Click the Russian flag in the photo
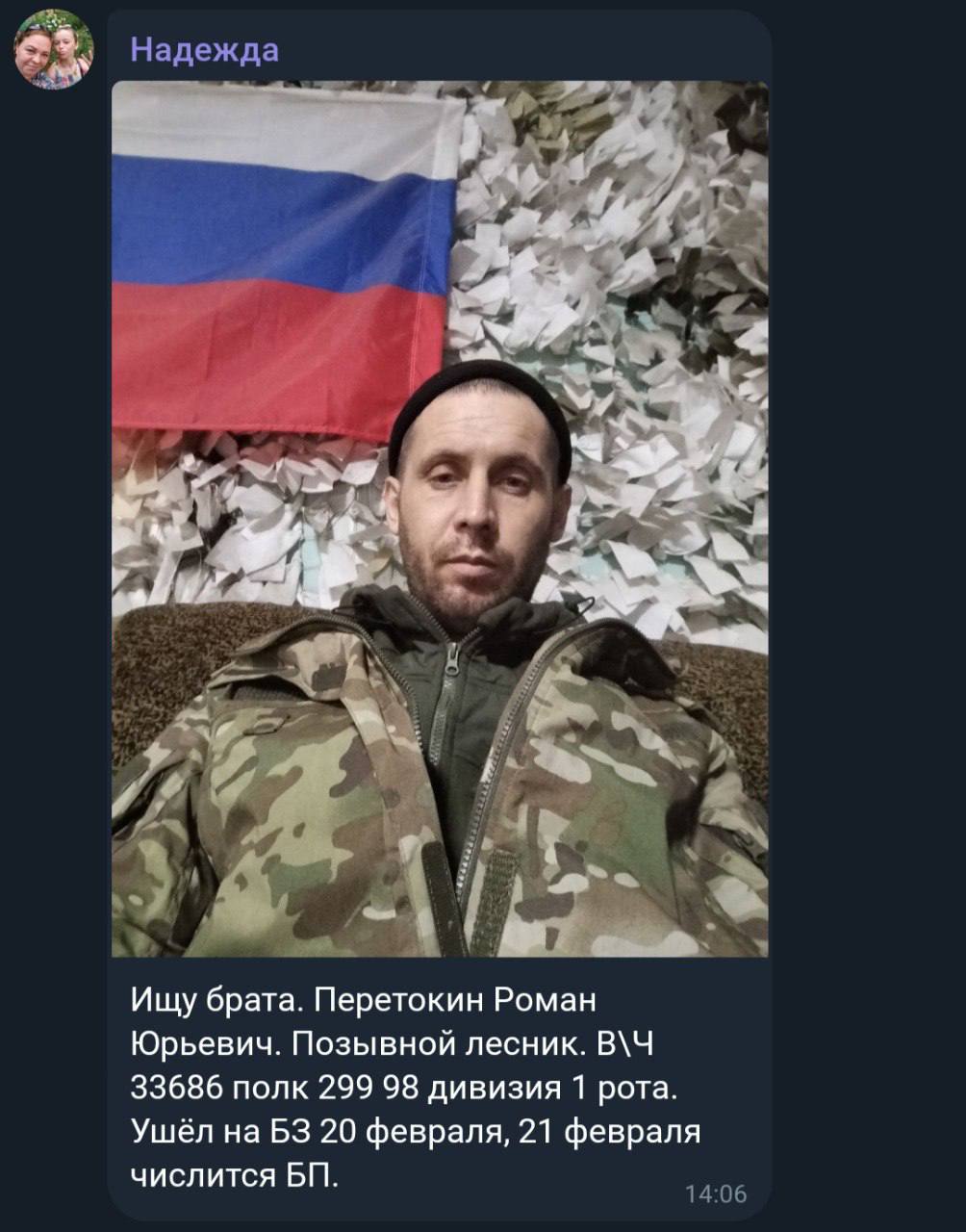This screenshot has width=966, height=1232. pos(287,262)
